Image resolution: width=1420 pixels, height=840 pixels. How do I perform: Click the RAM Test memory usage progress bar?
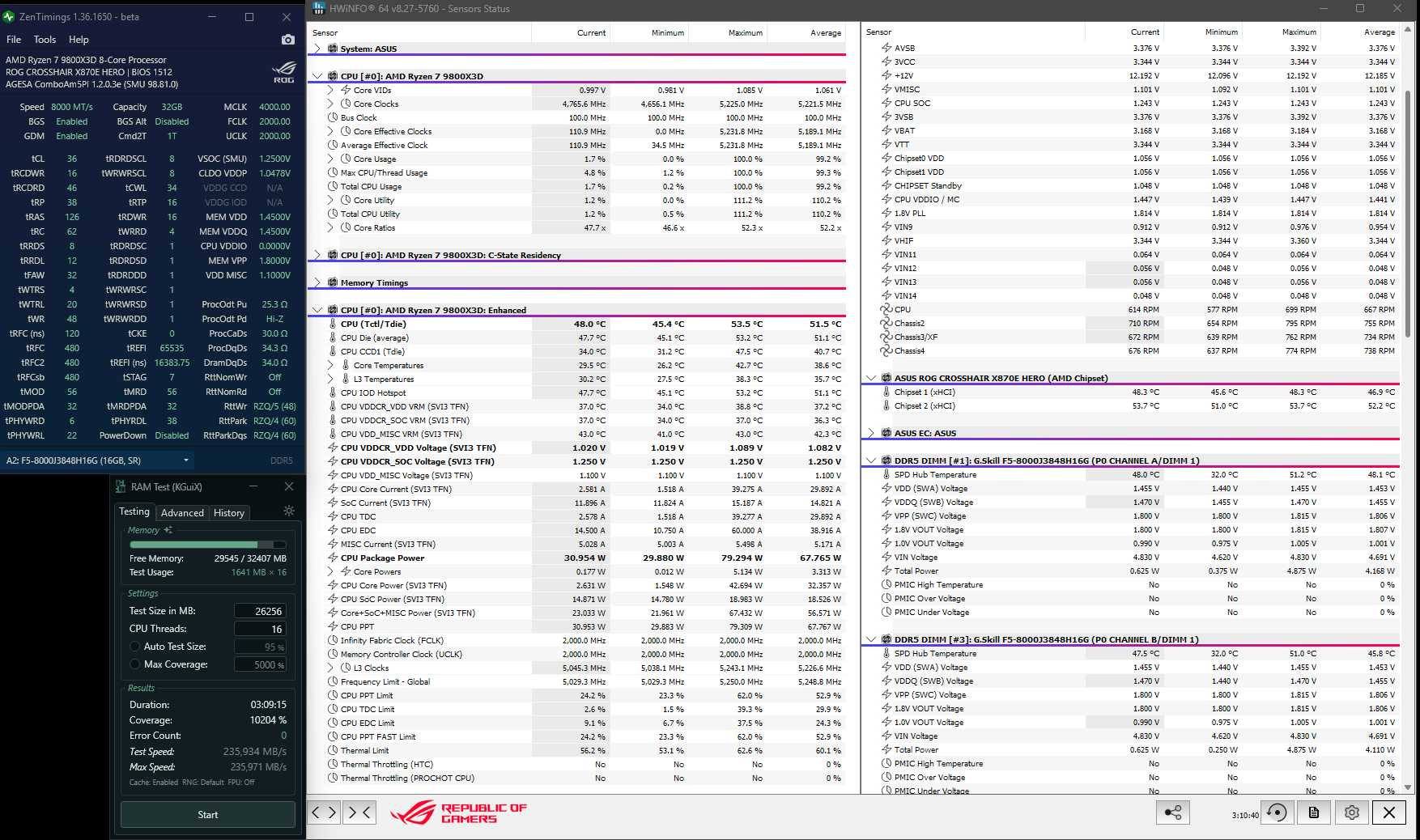[x=208, y=545]
